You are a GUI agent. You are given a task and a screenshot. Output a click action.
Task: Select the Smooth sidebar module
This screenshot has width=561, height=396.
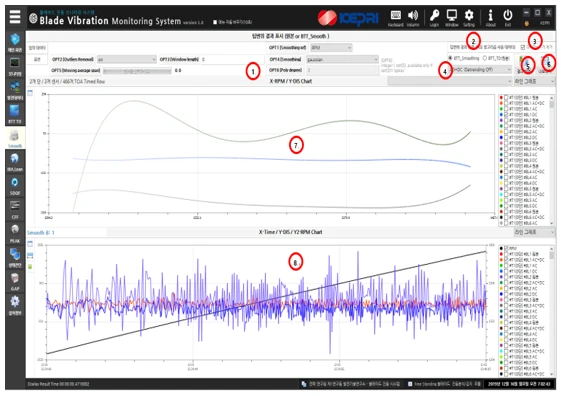[15, 138]
